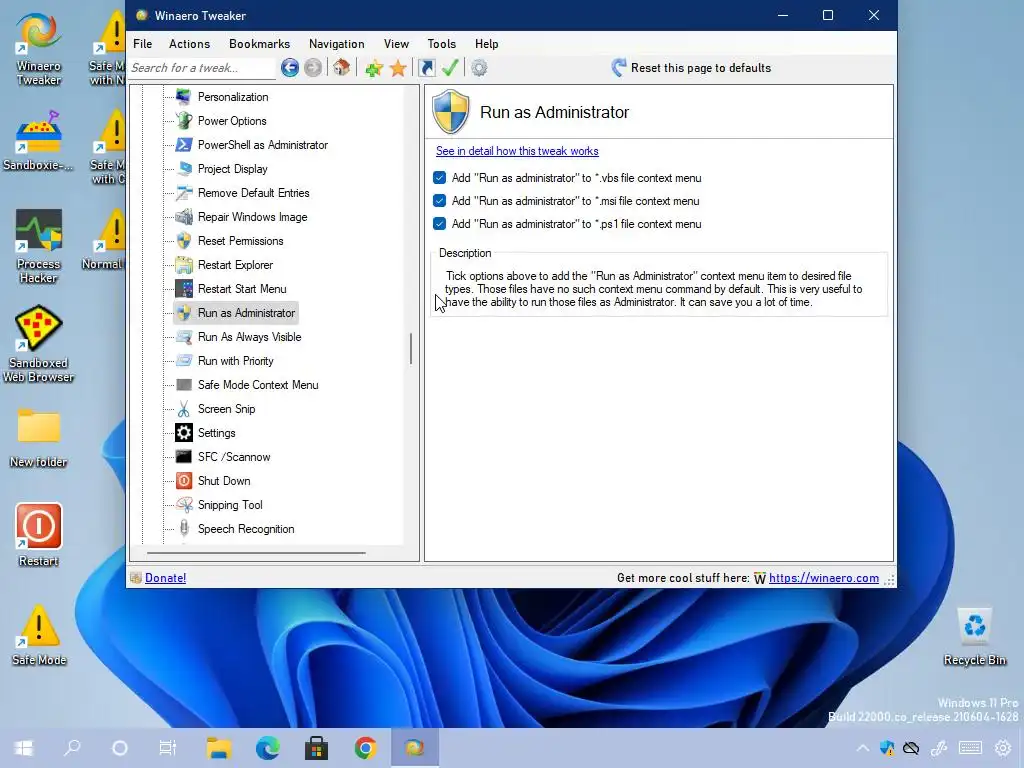The width and height of the screenshot is (1024, 768).
Task: Click the export shortcut arrow toolbar icon
Action: pos(426,68)
